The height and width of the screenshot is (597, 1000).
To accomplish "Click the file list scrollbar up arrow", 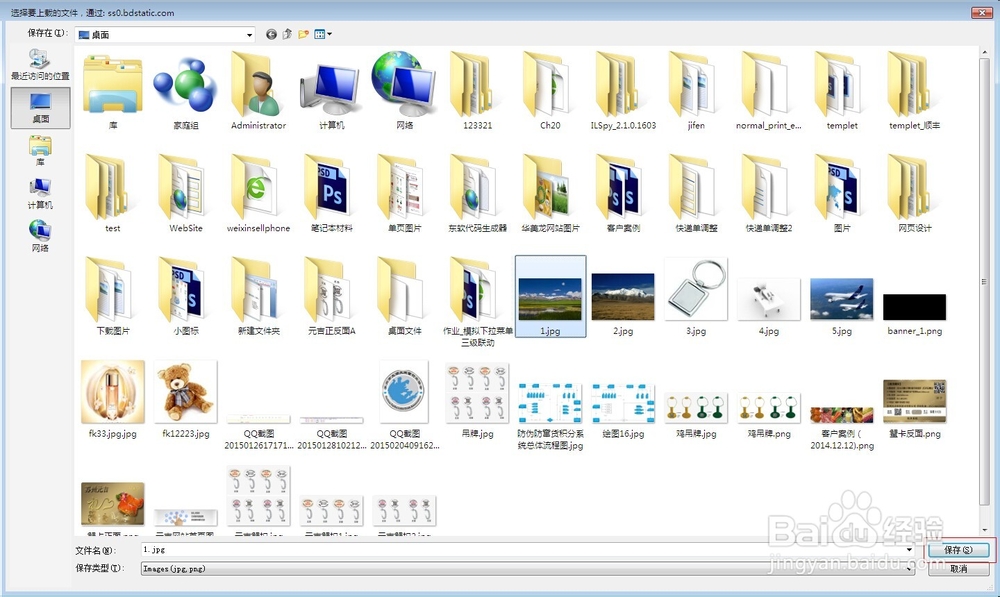I will (984, 51).
